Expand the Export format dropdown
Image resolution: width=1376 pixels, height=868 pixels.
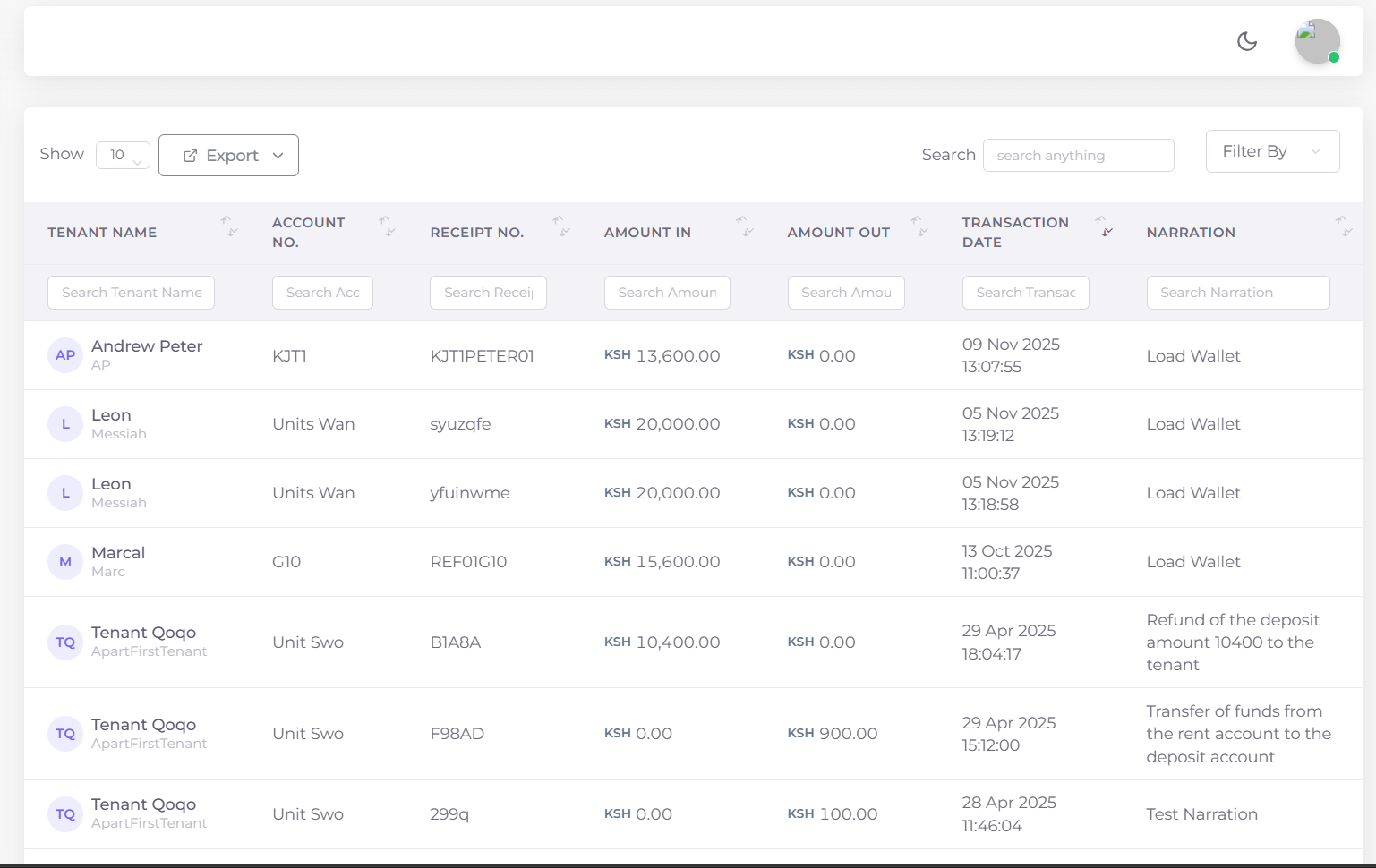point(278,155)
